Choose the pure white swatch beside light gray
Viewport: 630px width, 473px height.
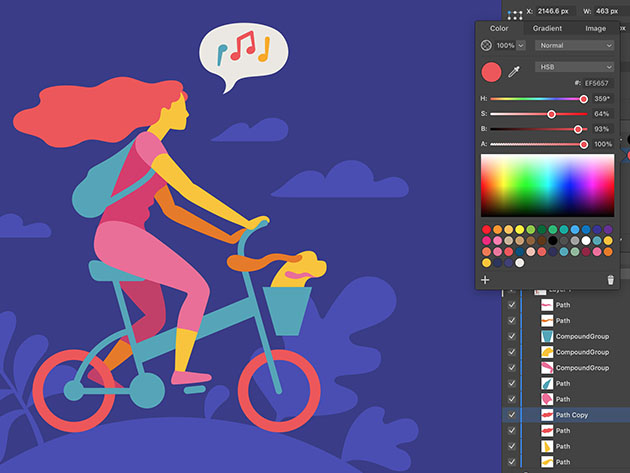click(x=586, y=241)
